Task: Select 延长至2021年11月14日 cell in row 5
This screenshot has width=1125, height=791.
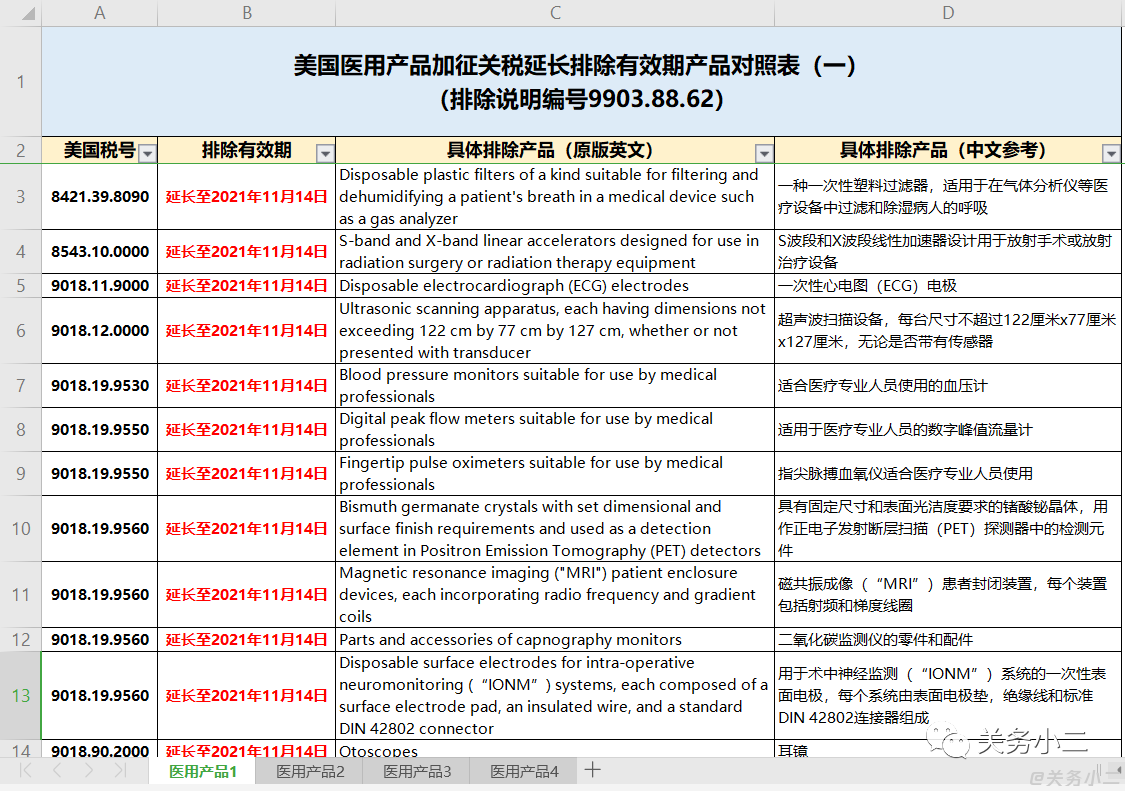Action: (x=247, y=286)
